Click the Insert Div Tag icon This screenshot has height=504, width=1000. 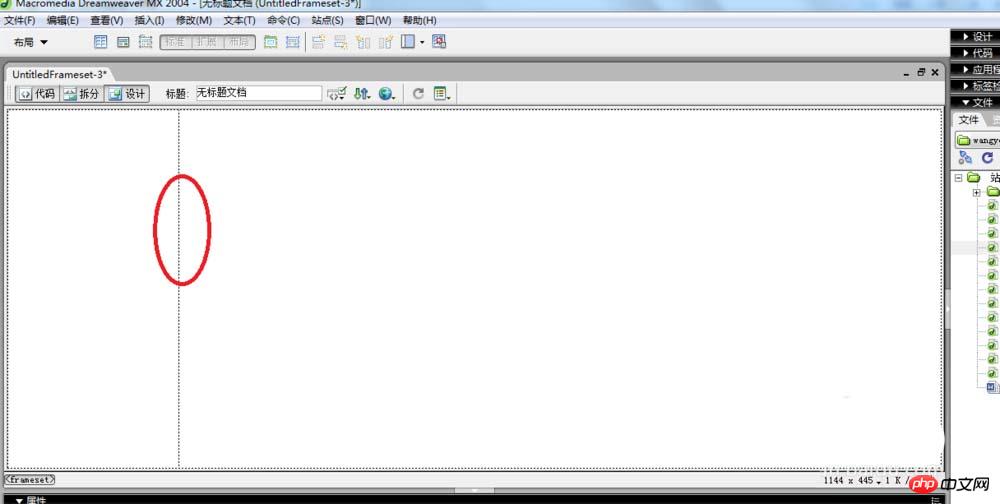[x=123, y=42]
